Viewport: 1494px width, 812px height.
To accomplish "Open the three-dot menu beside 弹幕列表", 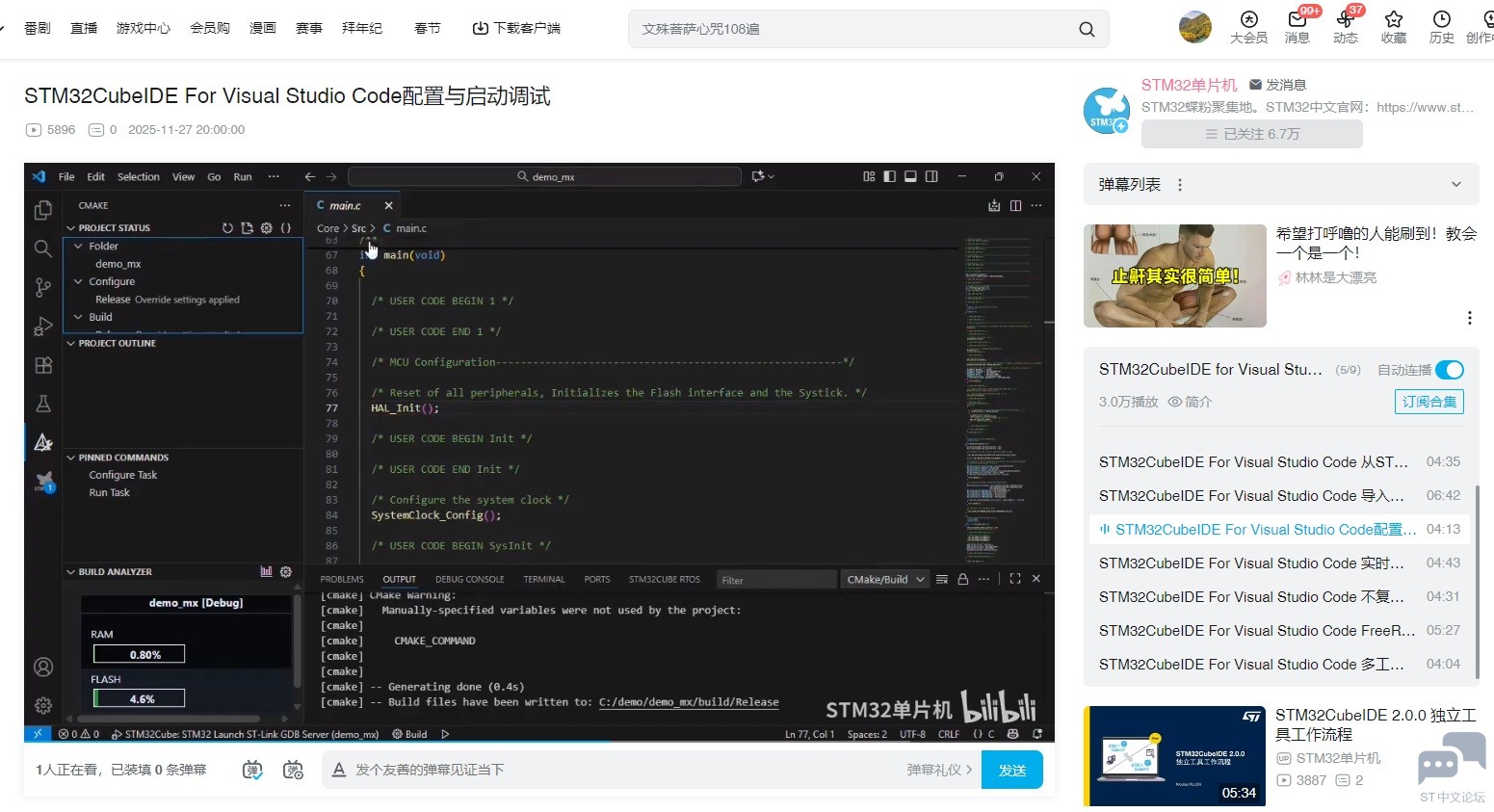I will click(1180, 185).
